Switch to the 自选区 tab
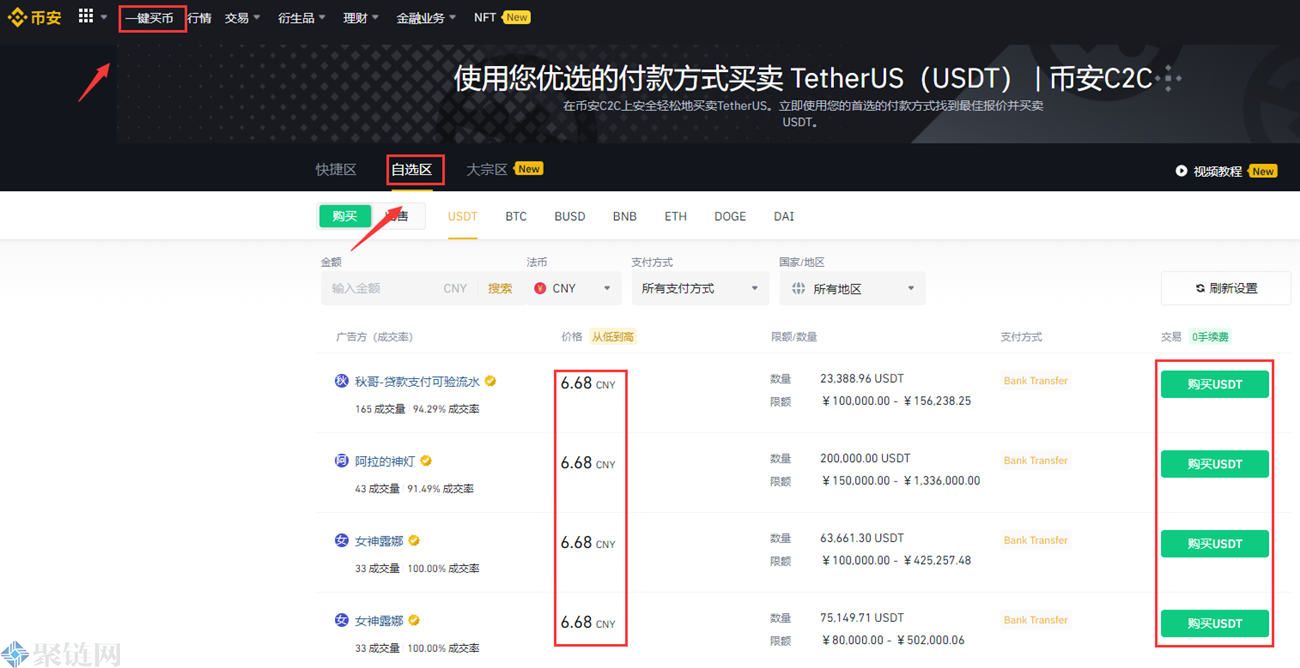Viewport: 1300px width, 668px height. (415, 169)
